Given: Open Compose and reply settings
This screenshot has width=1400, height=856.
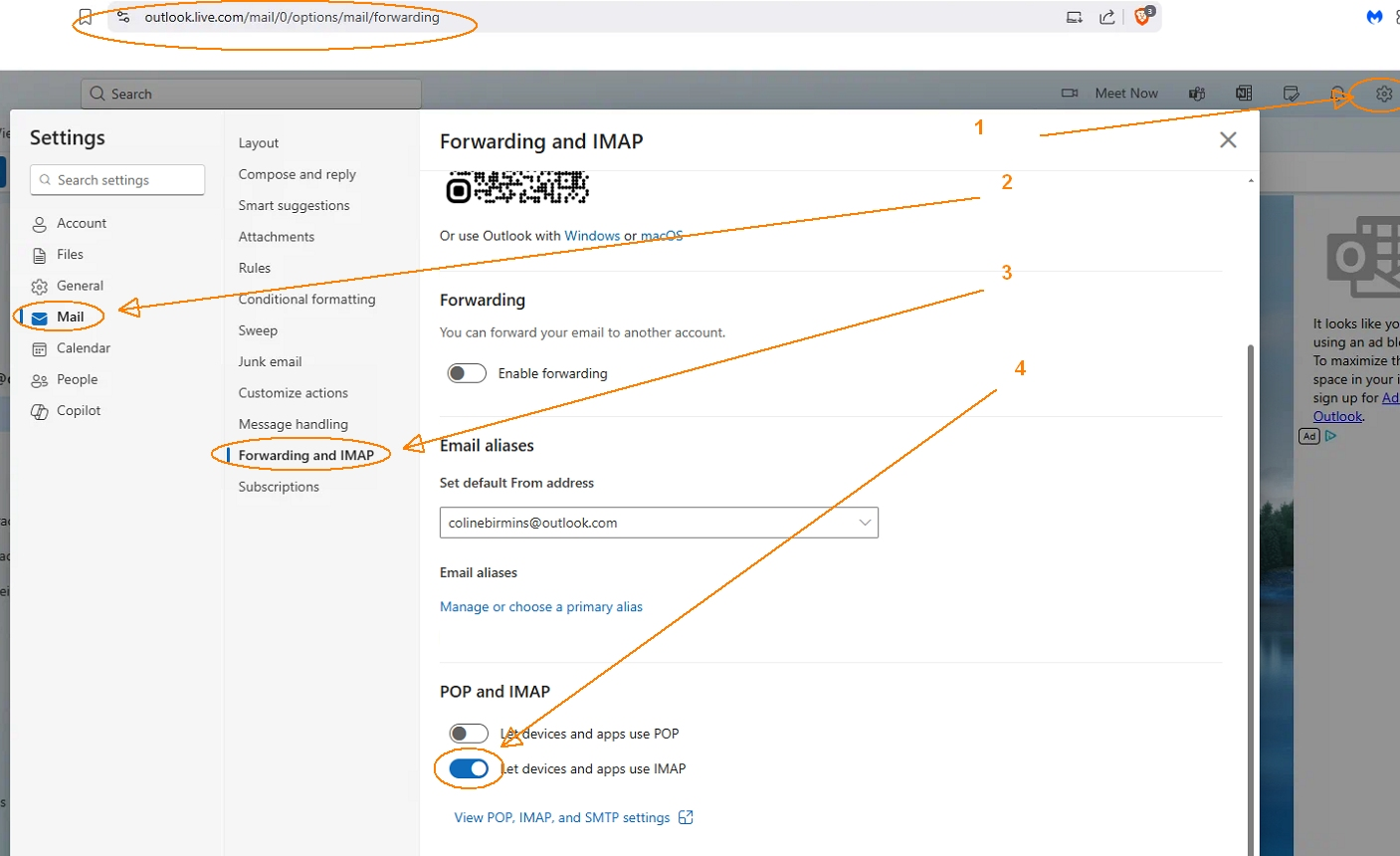Looking at the screenshot, I should (x=298, y=174).
